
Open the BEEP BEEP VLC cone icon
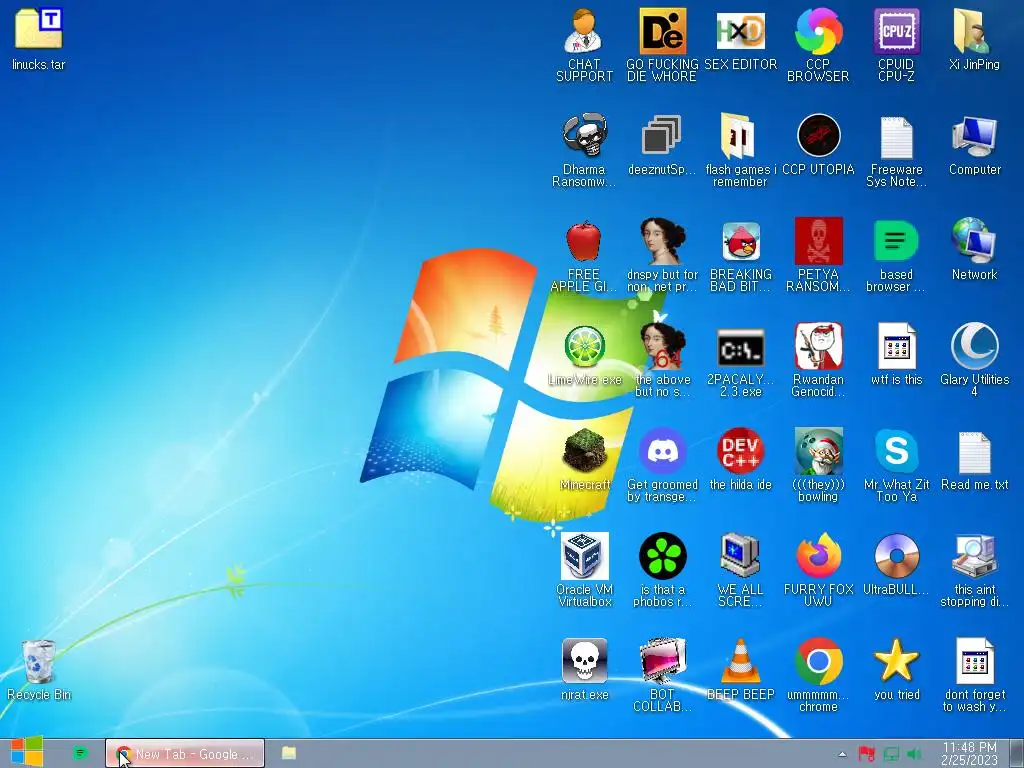[740, 671]
